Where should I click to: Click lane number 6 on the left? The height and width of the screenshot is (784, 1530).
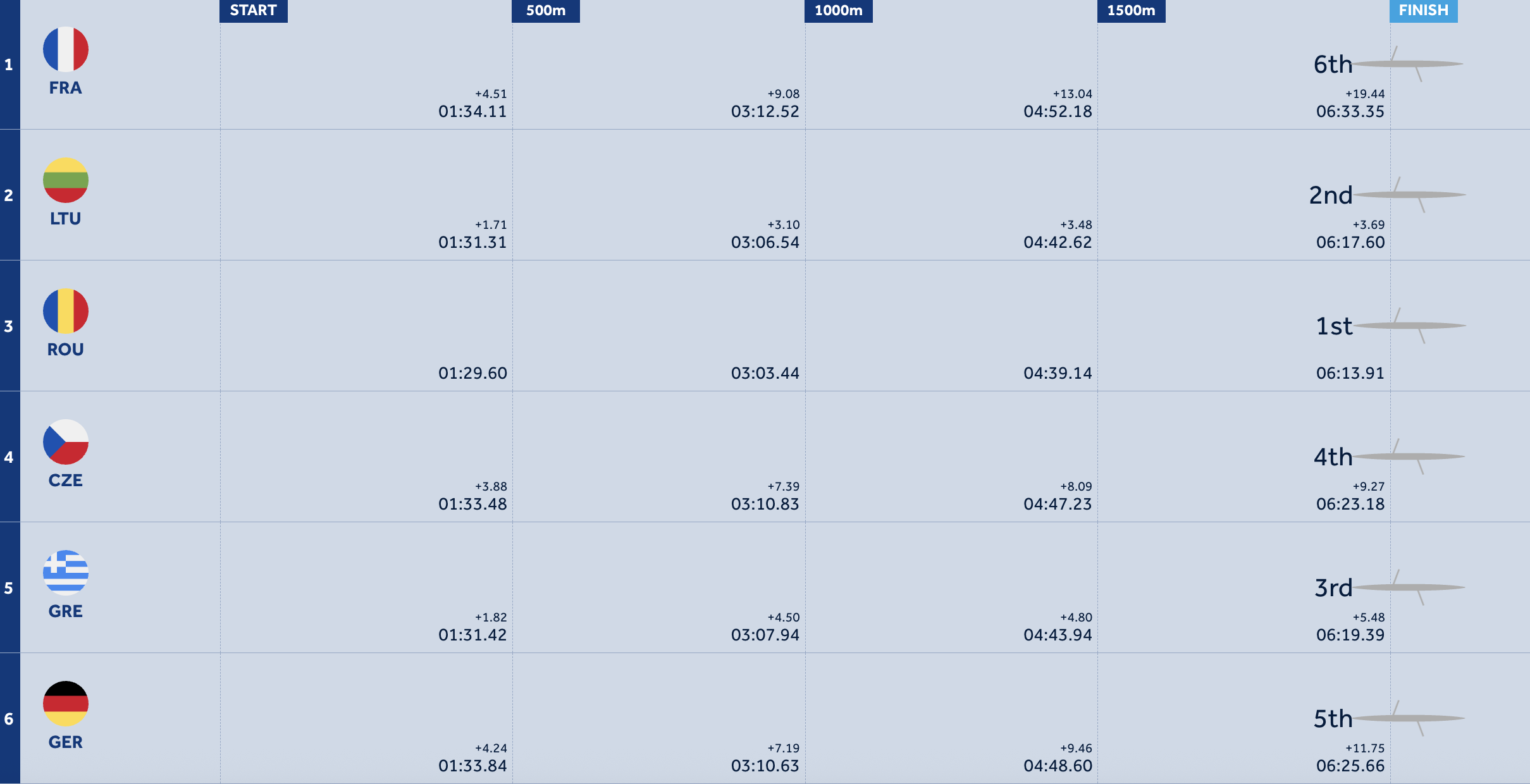click(9, 719)
